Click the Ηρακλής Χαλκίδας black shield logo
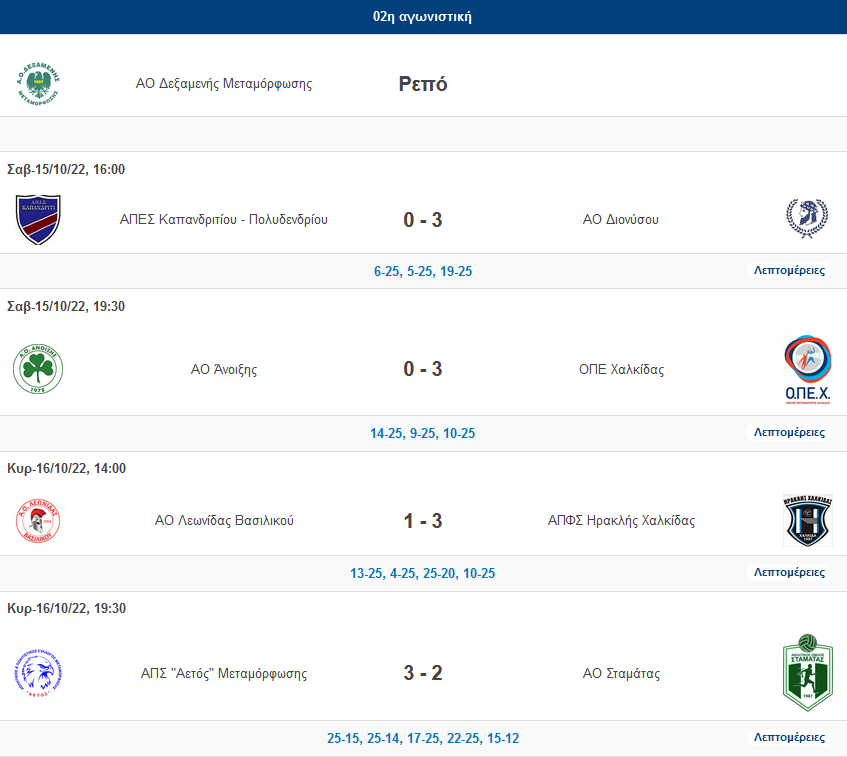847x757 pixels. [808, 520]
